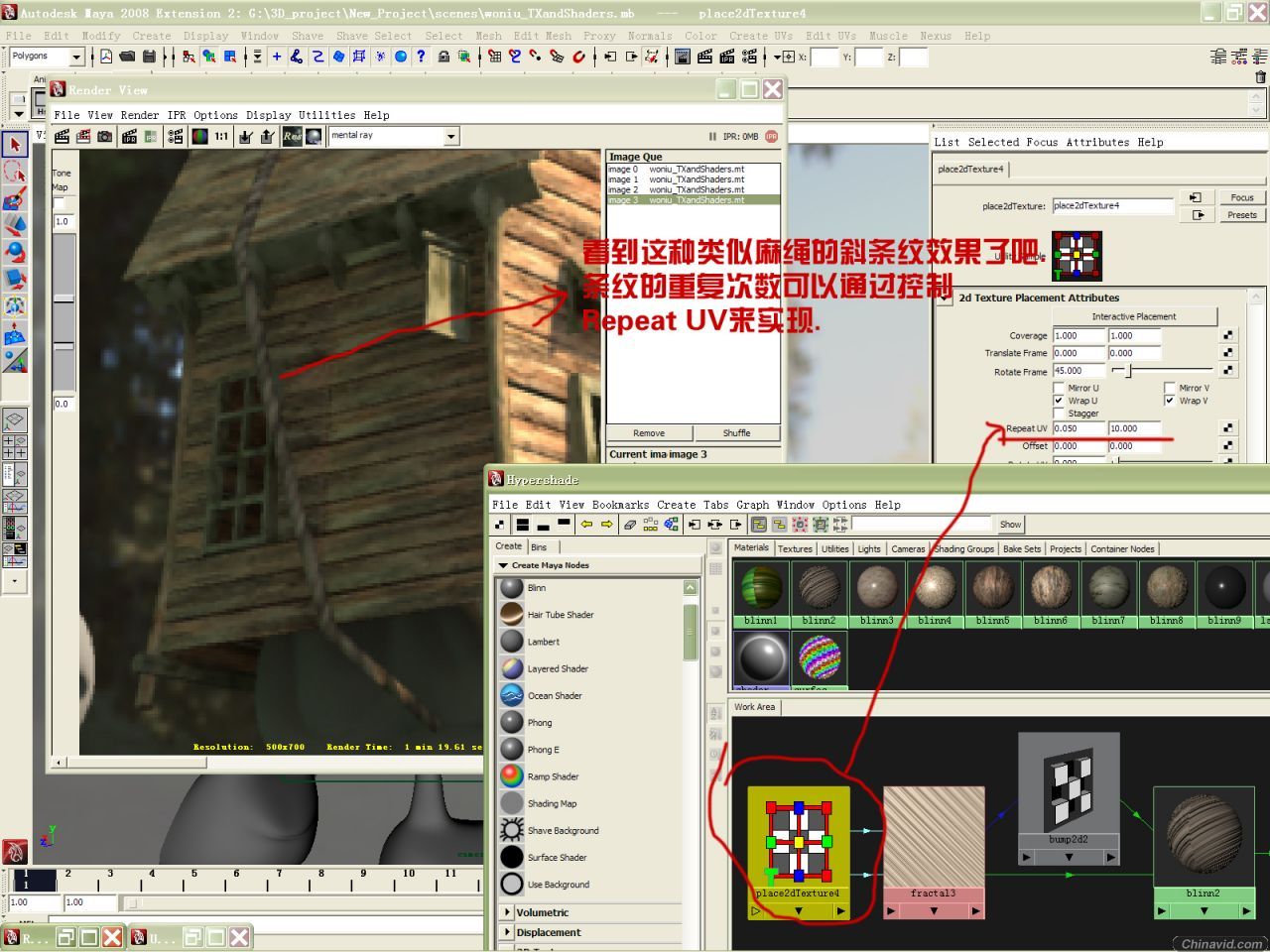Click the Open scene folder icon
Image resolution: width=1270 pixels, height=952 pixels.
(127, 57)
